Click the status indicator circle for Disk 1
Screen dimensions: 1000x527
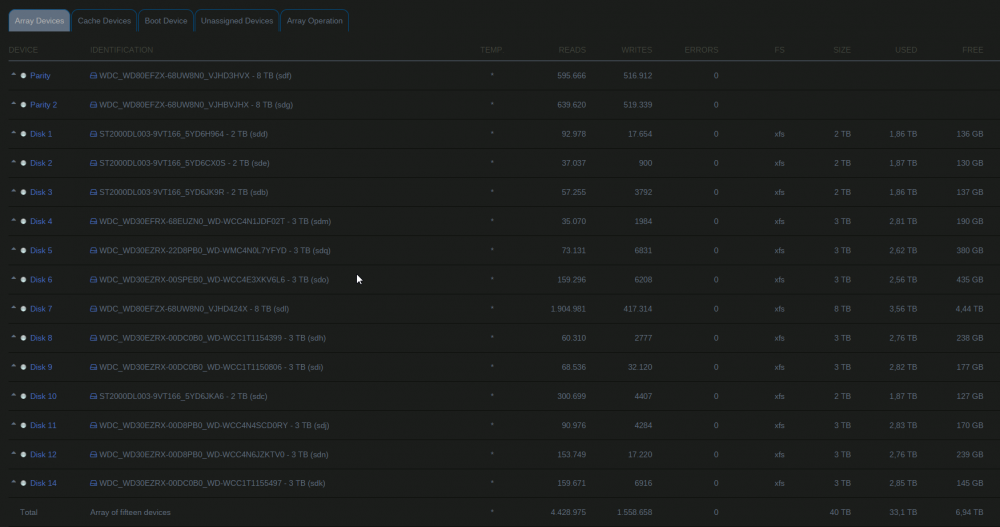24,134
